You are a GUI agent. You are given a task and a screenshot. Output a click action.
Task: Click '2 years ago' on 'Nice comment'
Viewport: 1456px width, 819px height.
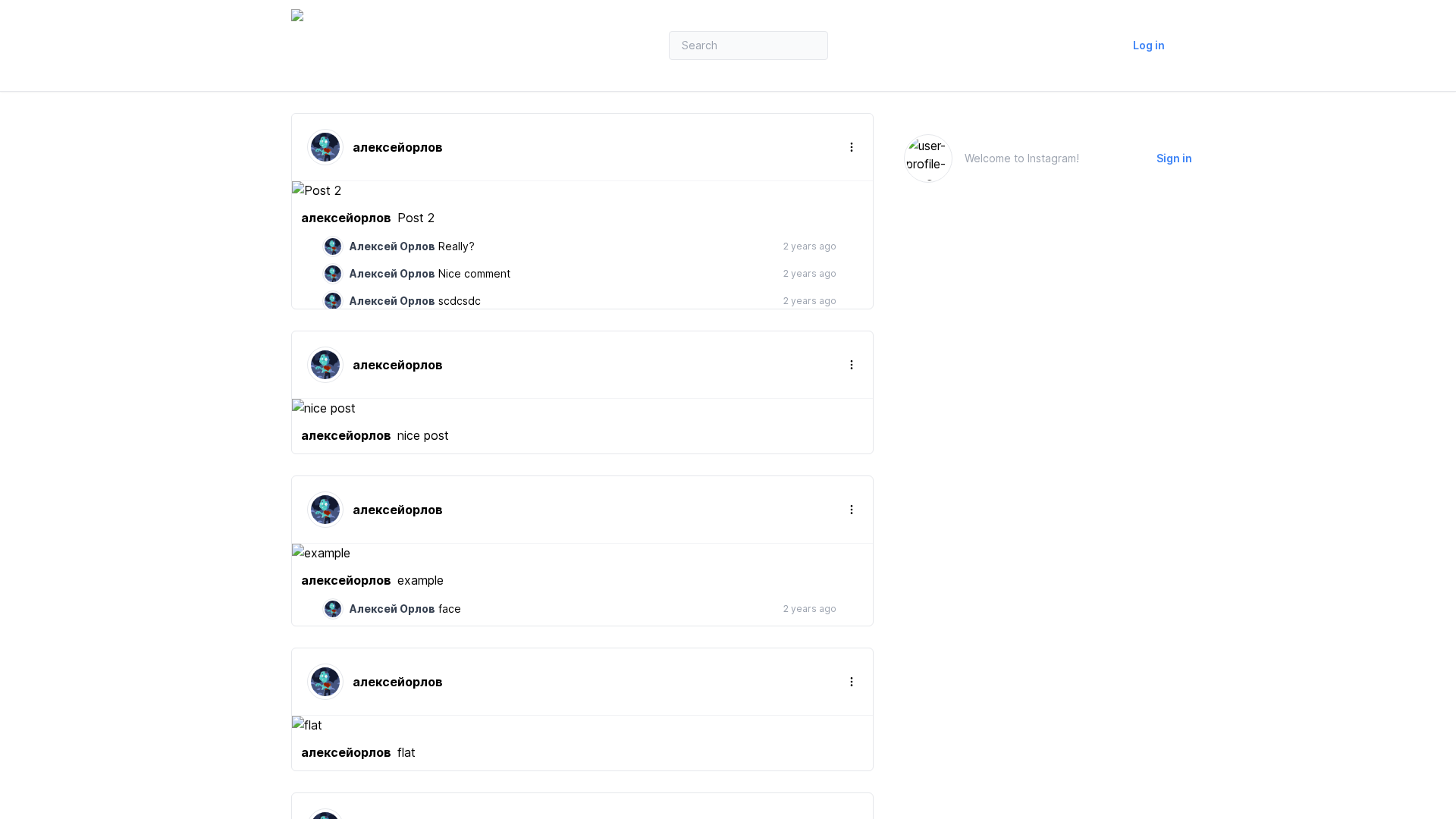809,274
